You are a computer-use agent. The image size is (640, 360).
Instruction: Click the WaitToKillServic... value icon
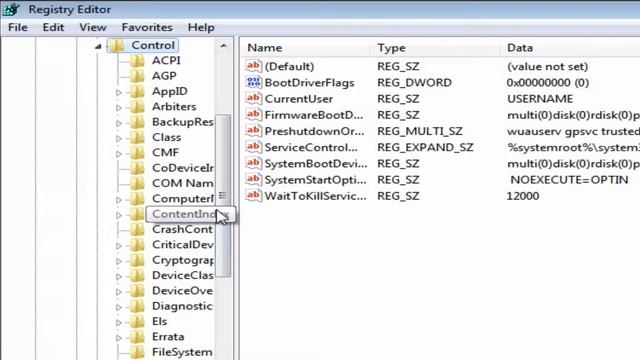click(253, 196)
